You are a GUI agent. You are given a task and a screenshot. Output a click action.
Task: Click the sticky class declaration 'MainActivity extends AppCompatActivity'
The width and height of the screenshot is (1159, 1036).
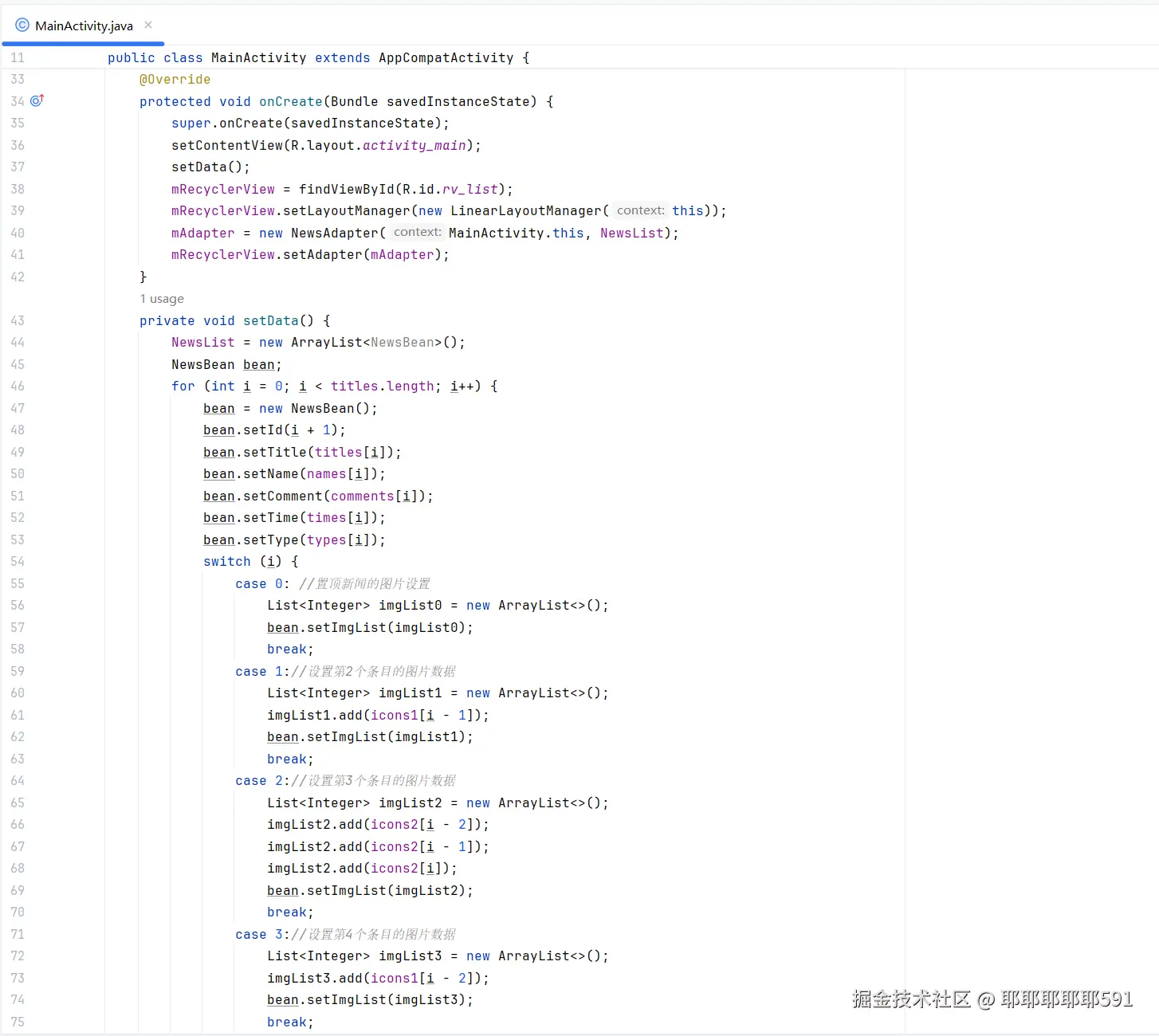tap(363, 57)
